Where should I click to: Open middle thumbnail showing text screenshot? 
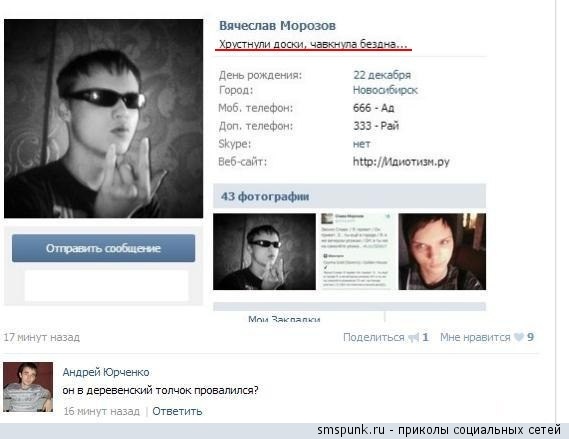click(357, 251)
